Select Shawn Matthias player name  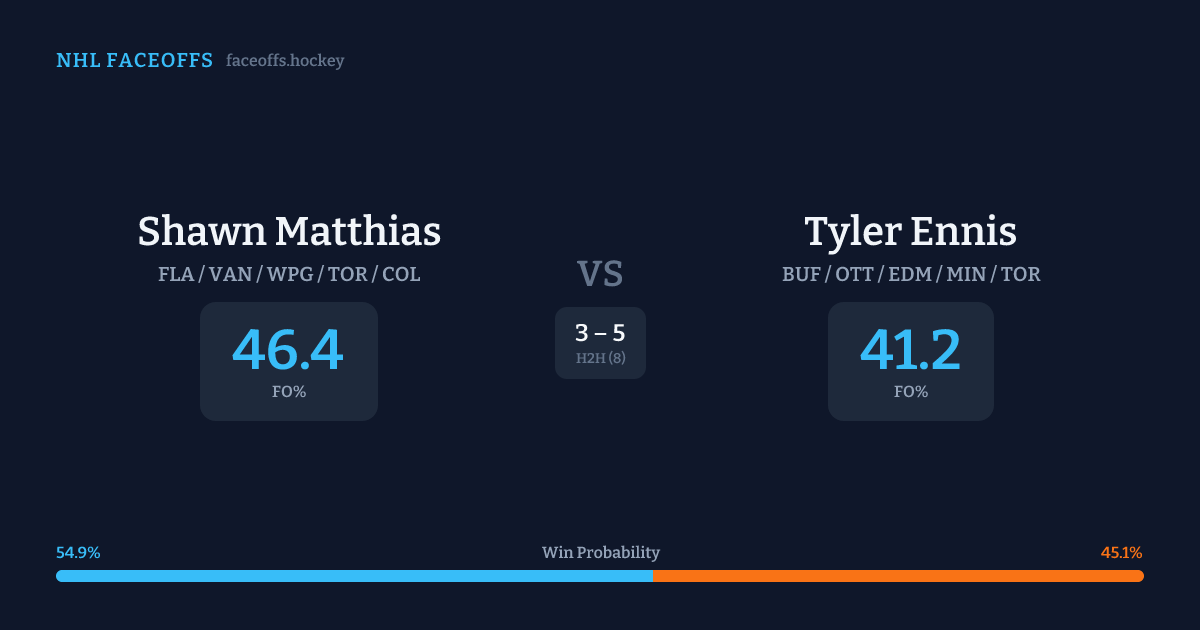289,231
